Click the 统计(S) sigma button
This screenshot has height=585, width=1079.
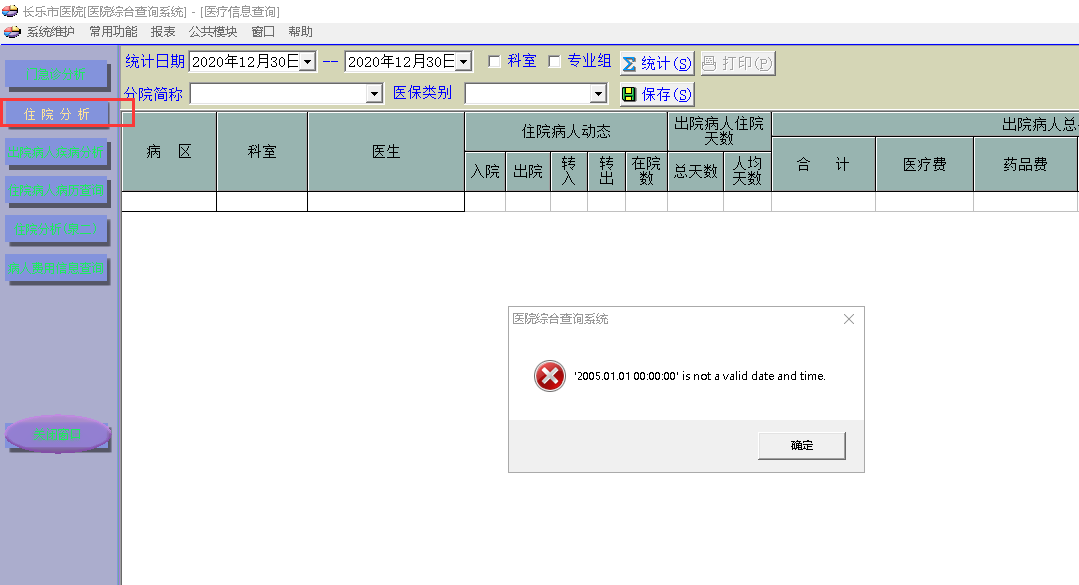(x=657, y=63)
